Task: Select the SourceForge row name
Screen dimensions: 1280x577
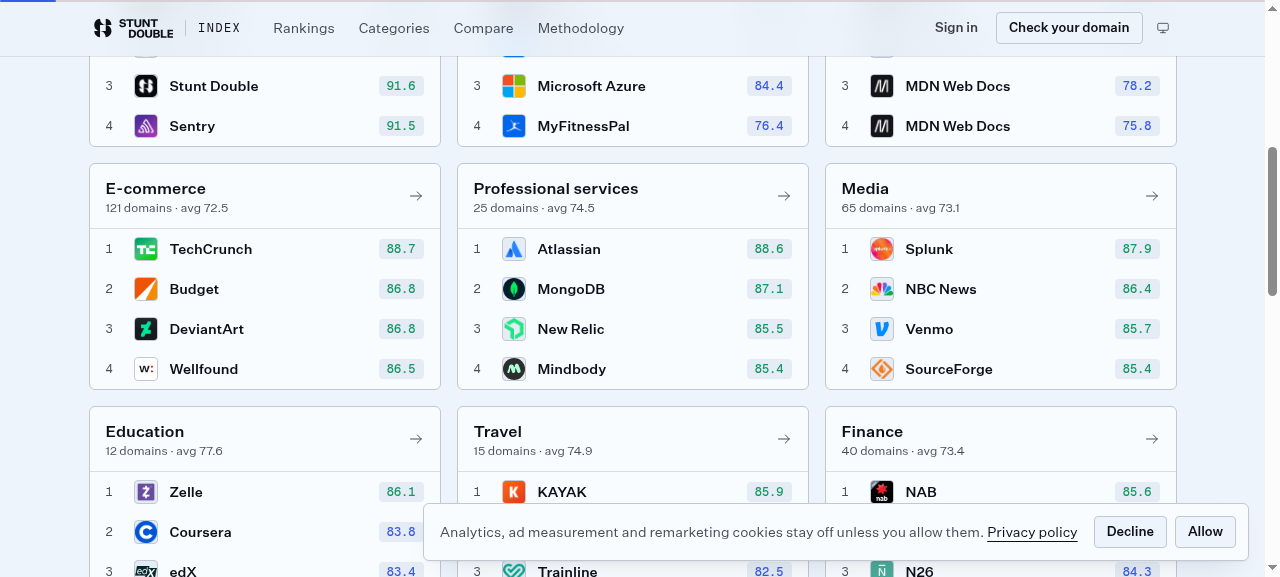Action: (949, 369)
